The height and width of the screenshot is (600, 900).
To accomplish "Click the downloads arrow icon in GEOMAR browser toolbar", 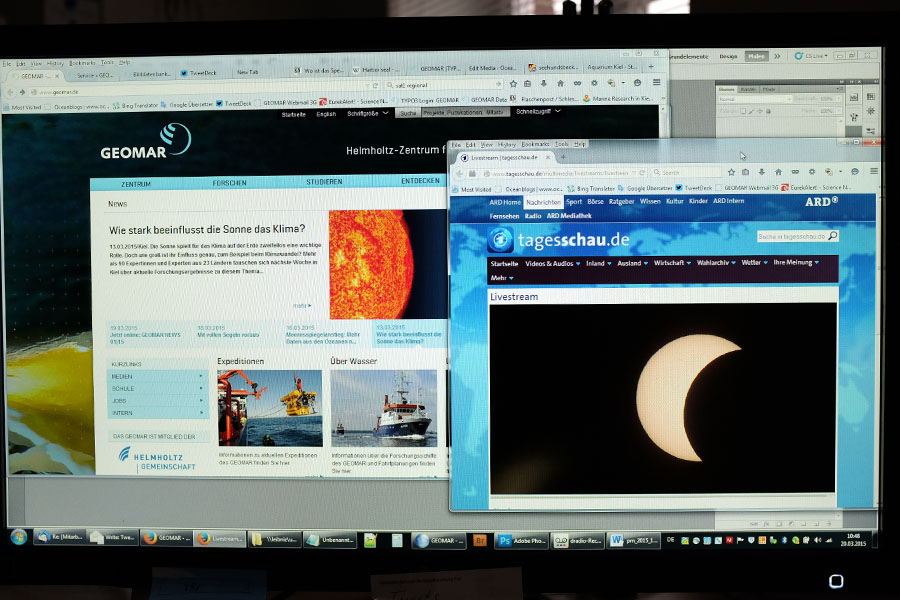I will click(x=543, y=83).
